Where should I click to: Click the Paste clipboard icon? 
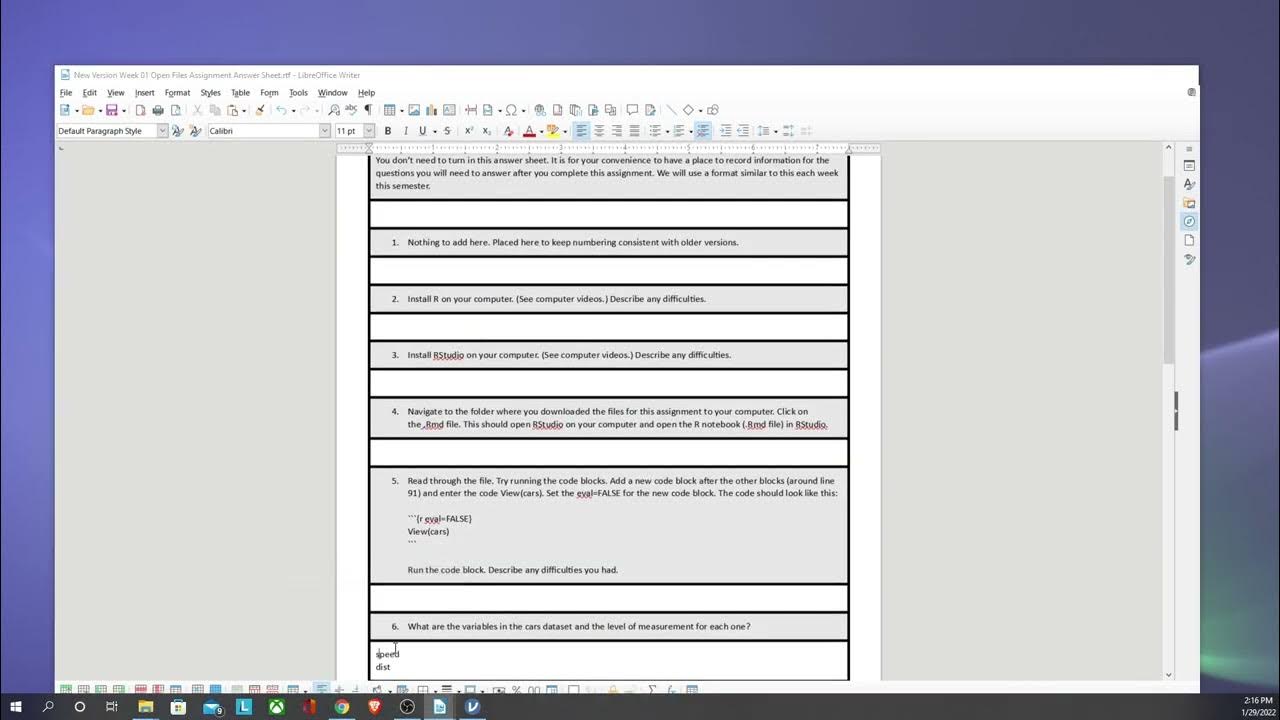(233, 110)
